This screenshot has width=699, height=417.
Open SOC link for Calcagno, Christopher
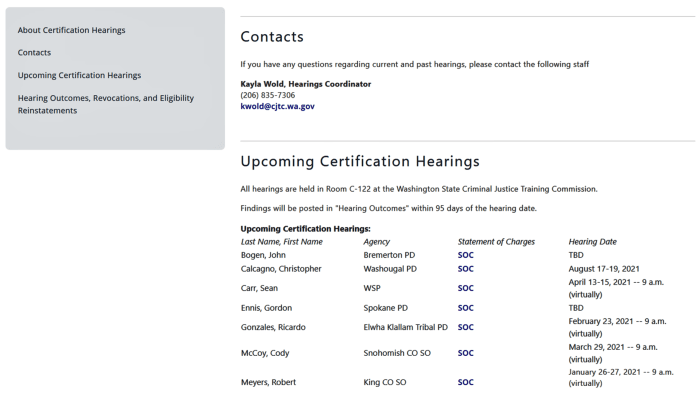click(465, 269)
